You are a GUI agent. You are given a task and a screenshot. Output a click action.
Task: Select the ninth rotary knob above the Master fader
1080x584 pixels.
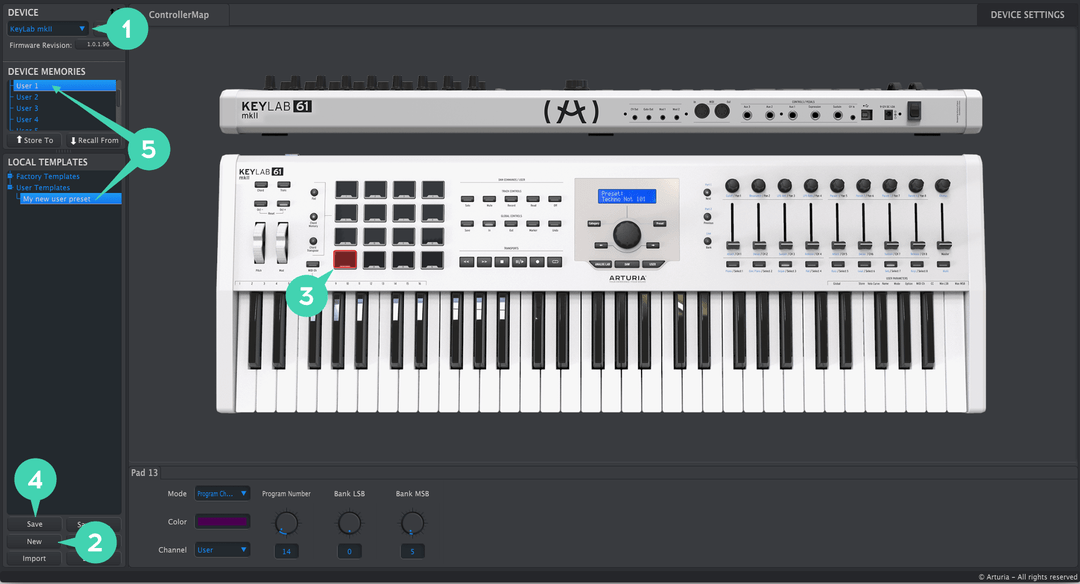tap(942, 185)
